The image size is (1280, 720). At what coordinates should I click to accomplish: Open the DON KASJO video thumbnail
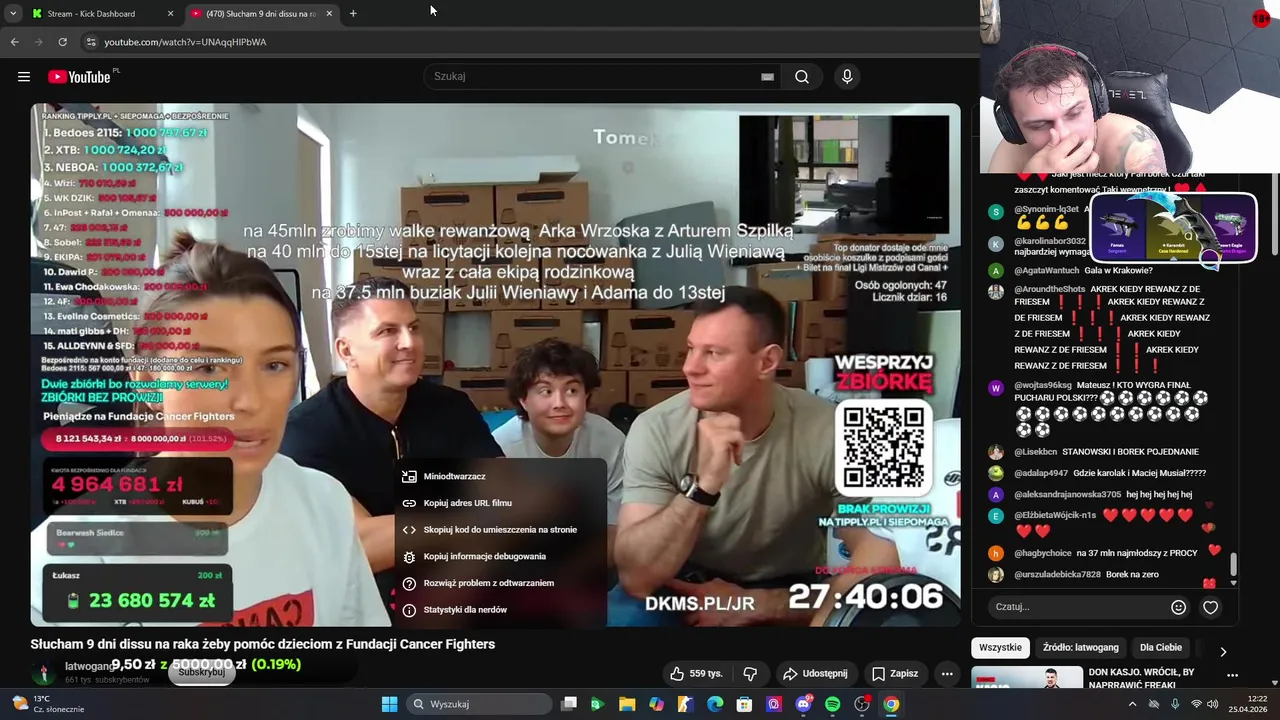pos(1027,678)
